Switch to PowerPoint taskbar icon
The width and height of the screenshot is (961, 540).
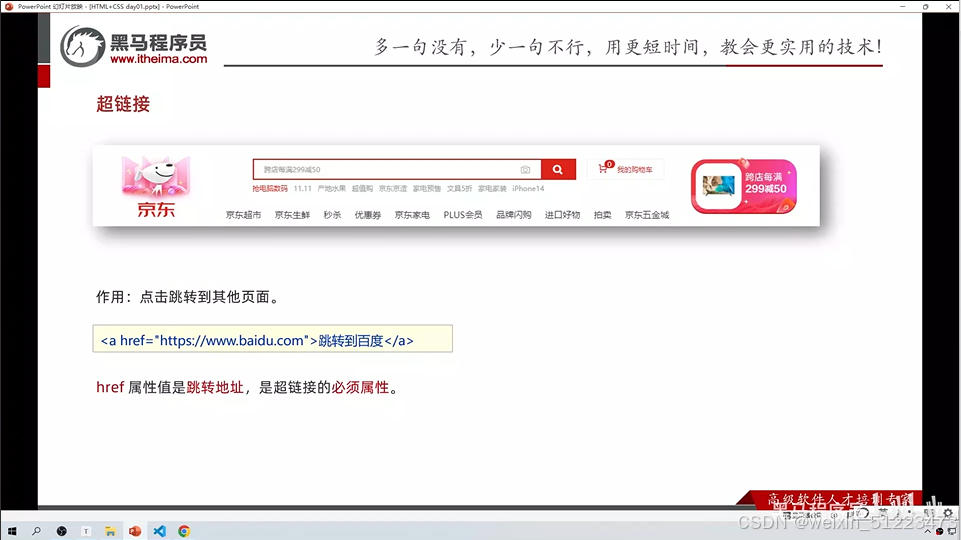tap(135, 531)
